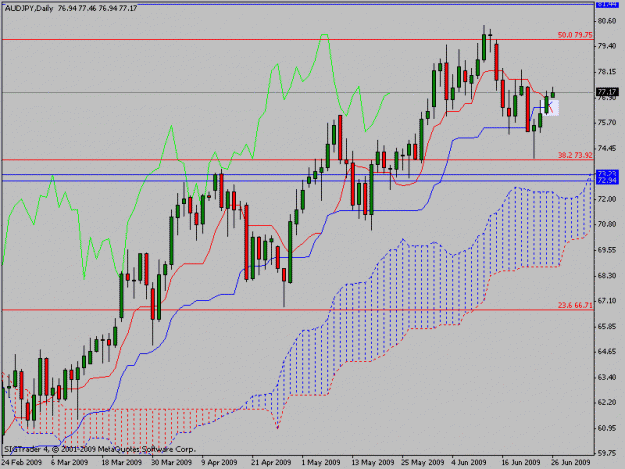The image size is (625, 469).
Task: Click the '1 May 2009' date label
Action: (321, 462)
